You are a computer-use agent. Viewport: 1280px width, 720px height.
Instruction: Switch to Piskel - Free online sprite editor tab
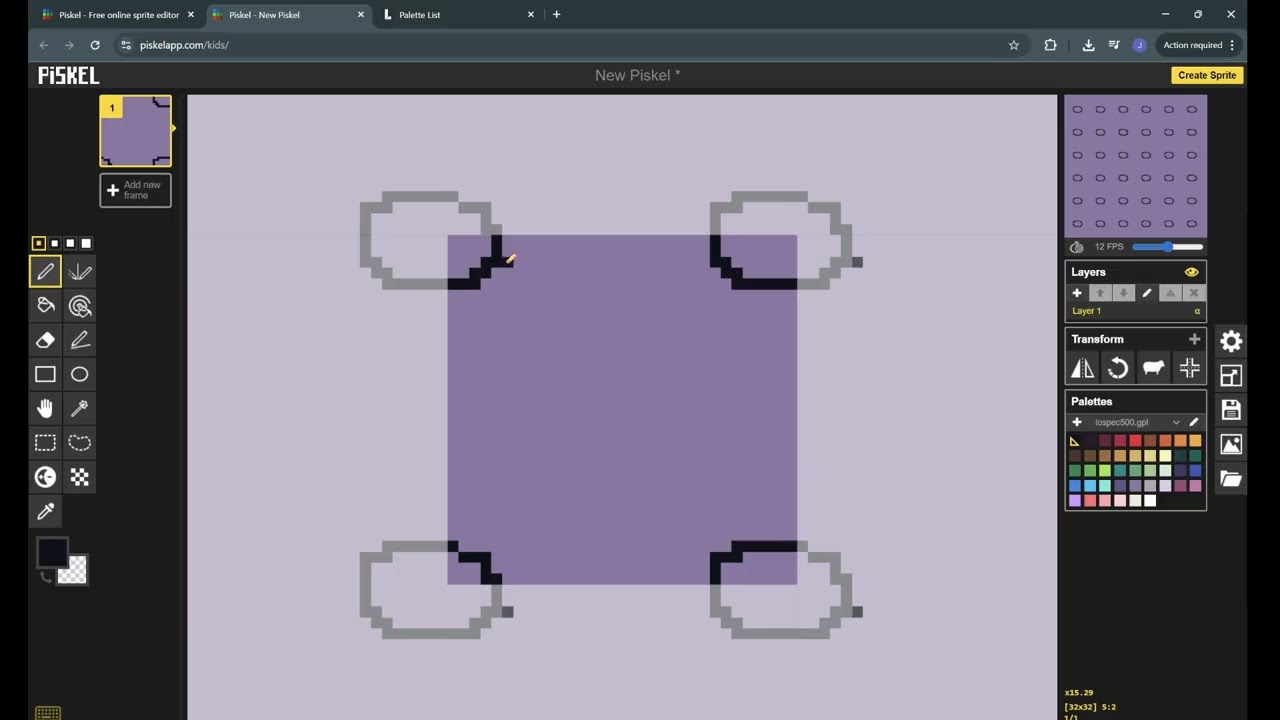point(118,15)
